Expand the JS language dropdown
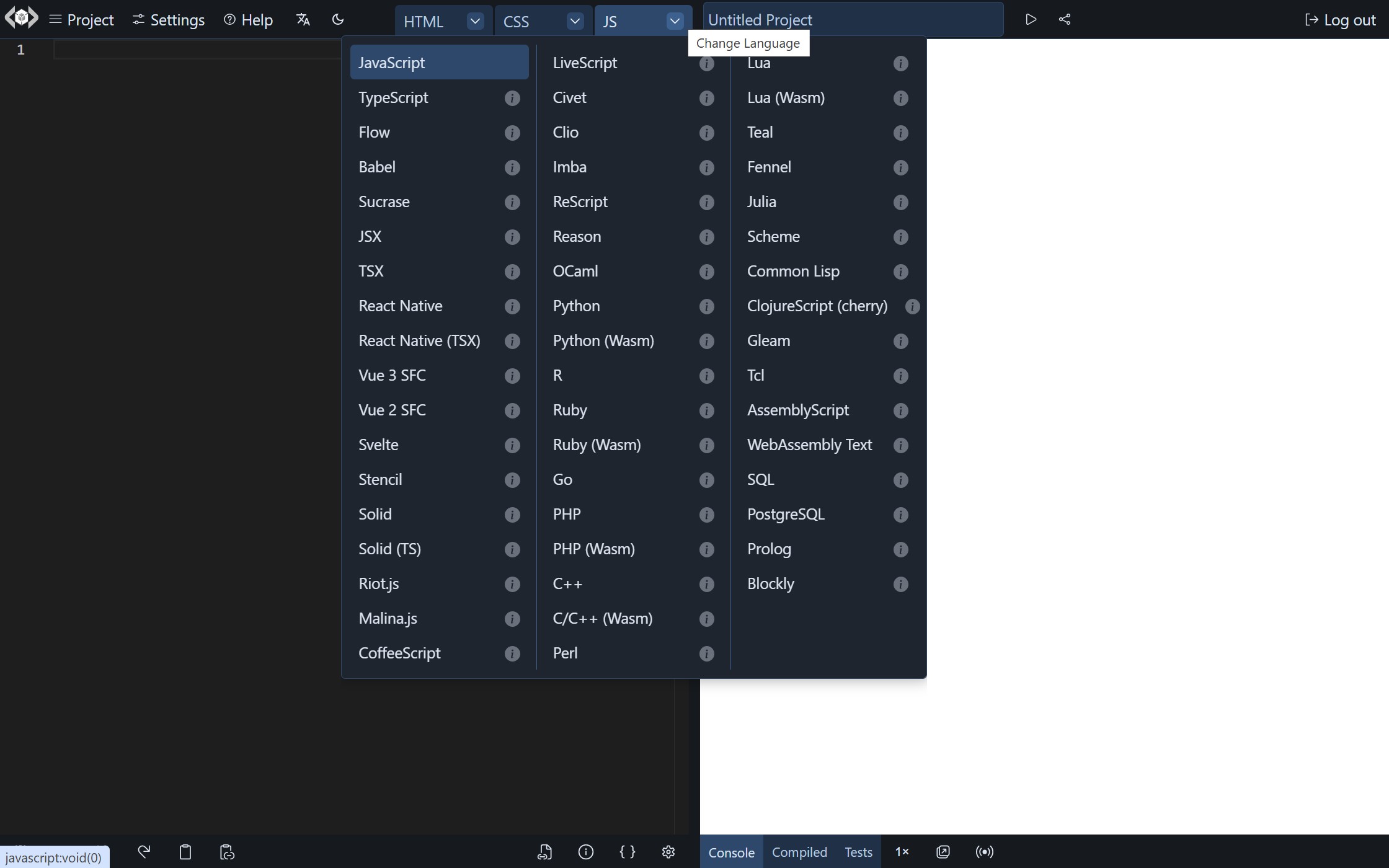The width and height of the screenshot is (1389, 868). click(673, 19)
